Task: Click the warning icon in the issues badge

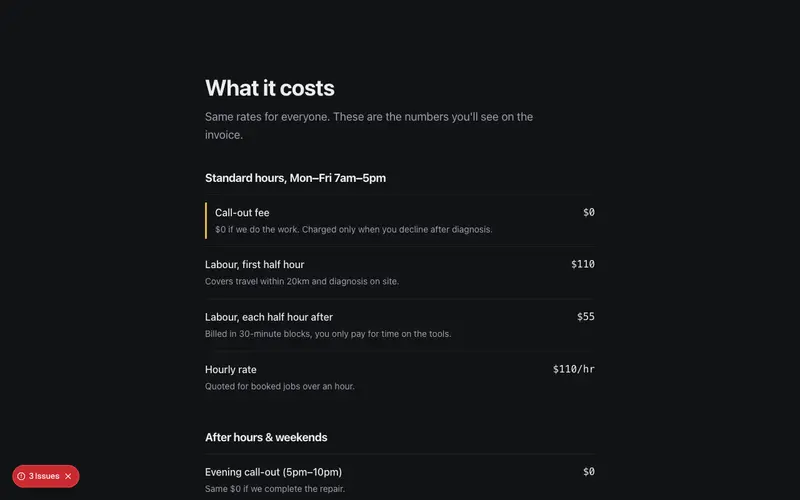Action: tap(21, 476)
